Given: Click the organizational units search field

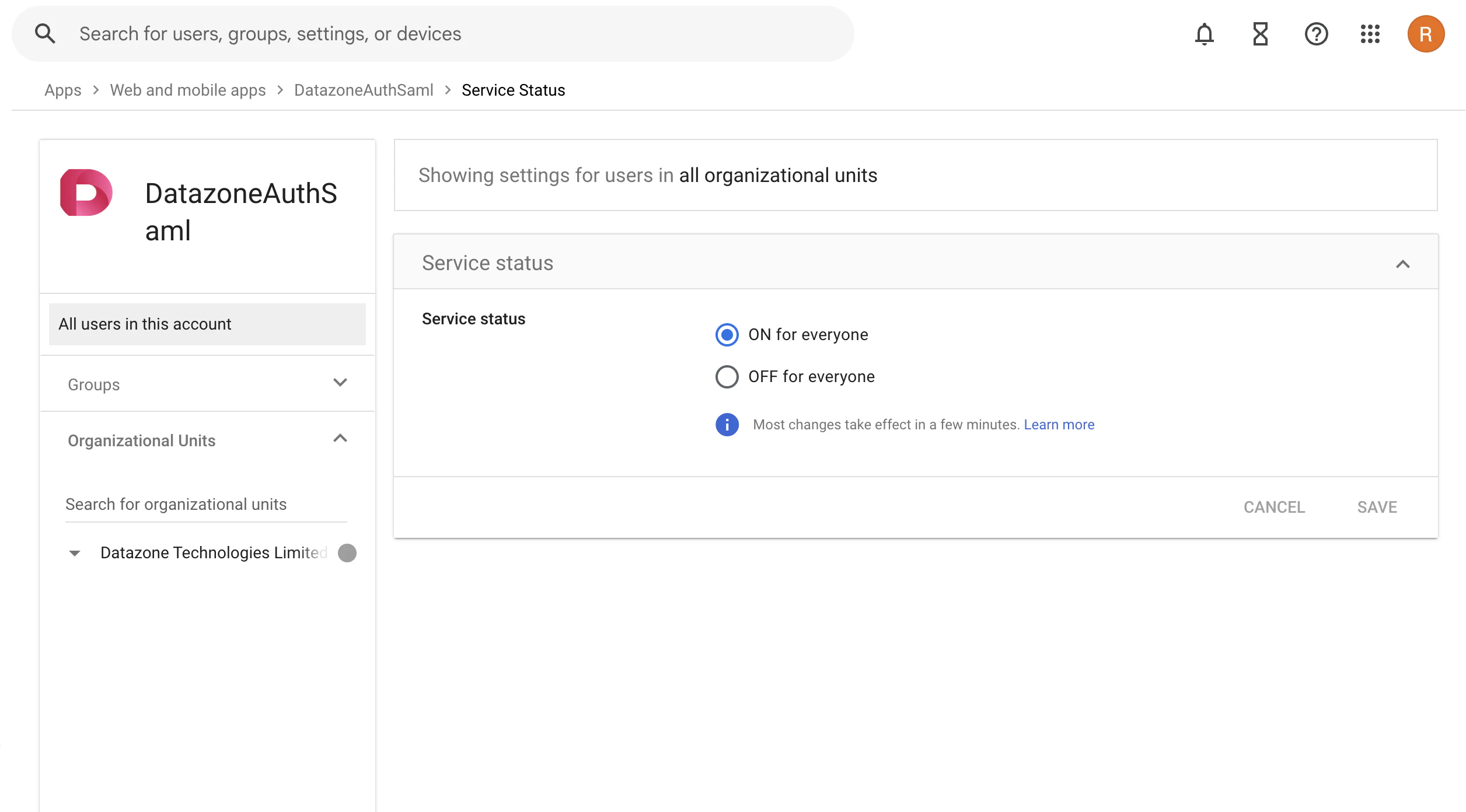Looking at the screenshot, I should [x=176, y=504].
